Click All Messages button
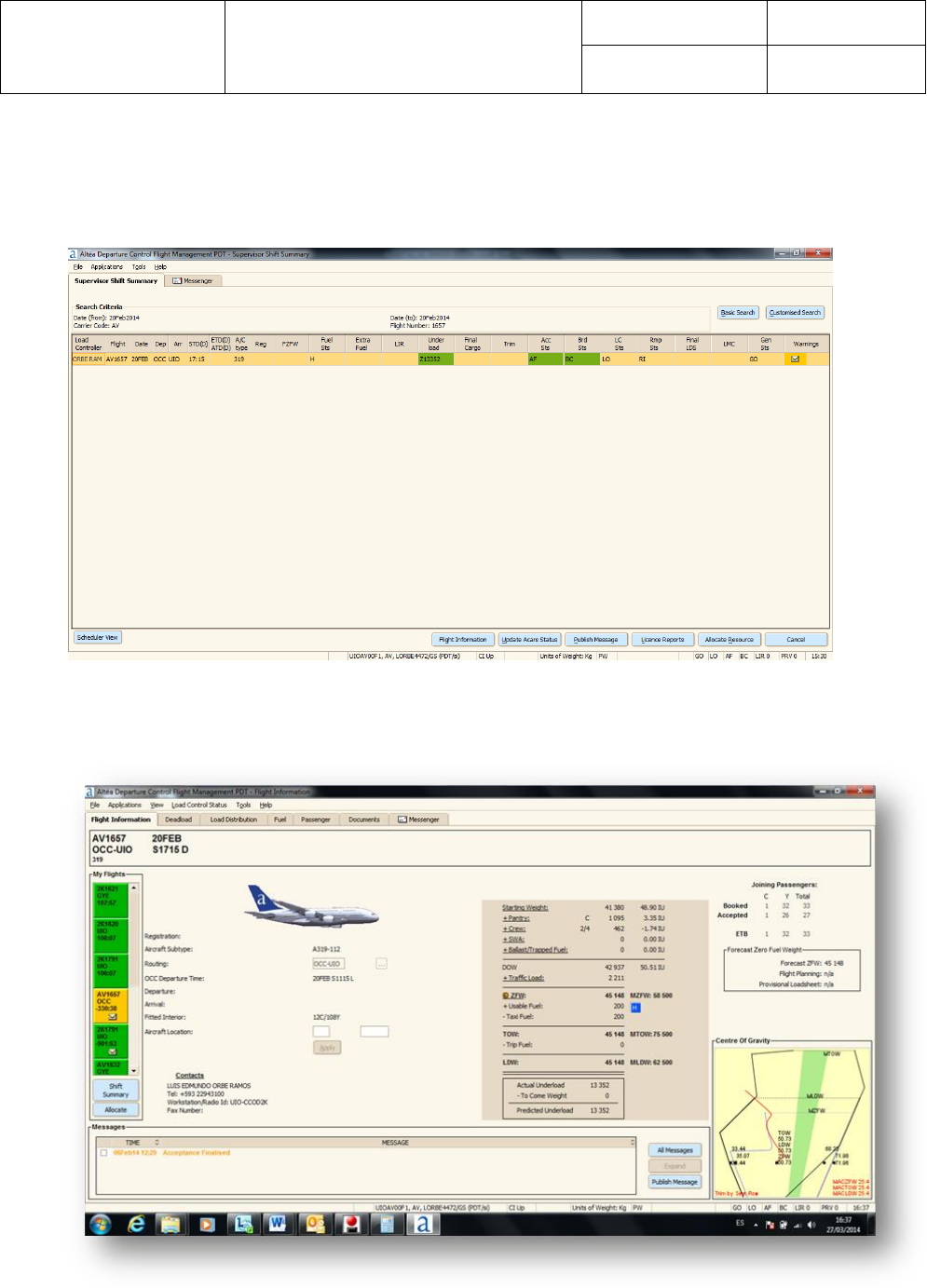 675,1150
